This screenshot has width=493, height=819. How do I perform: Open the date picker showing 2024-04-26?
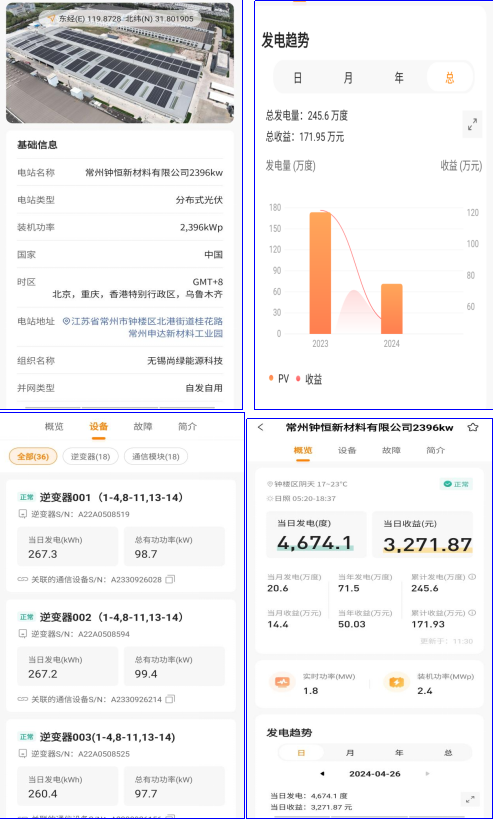(x=375, y=774)
